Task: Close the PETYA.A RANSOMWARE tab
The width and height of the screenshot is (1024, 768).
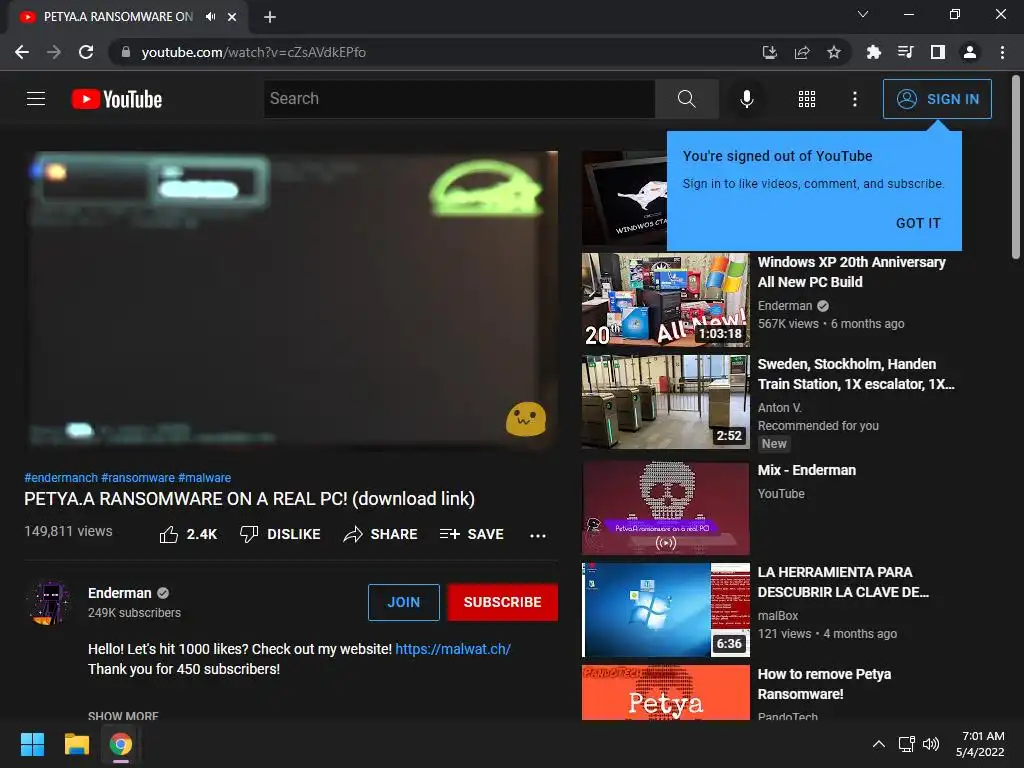Action: tap(232, 17)
